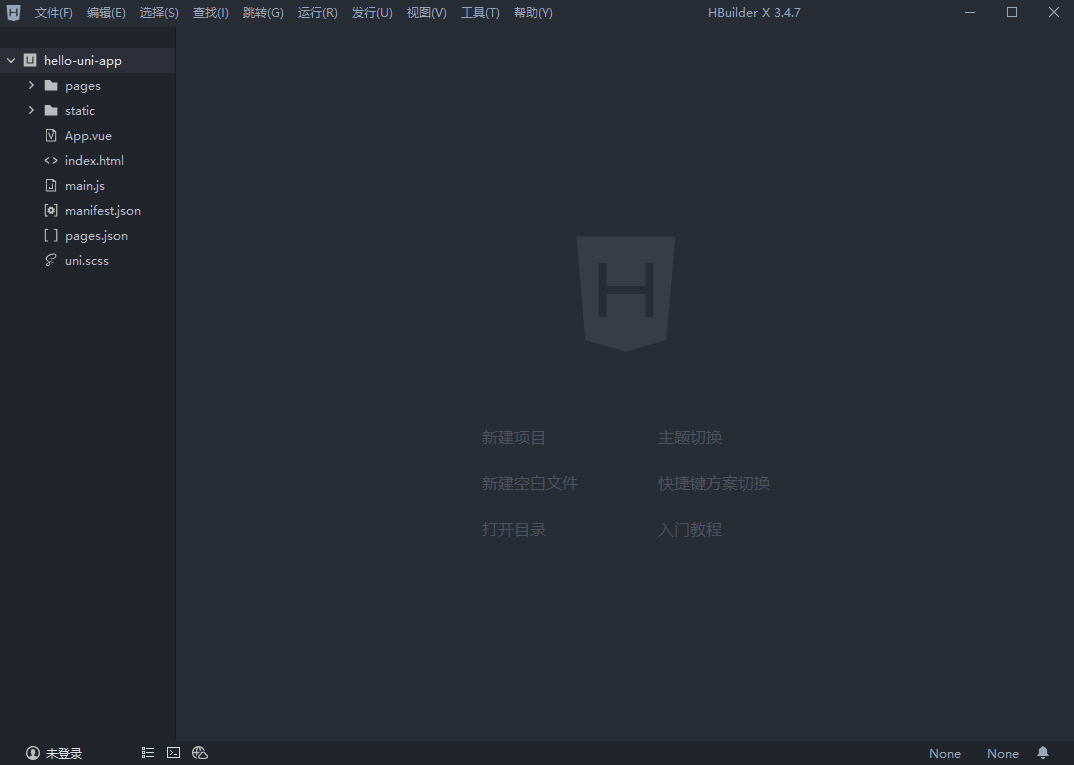
Task: Click the SCSS icon for uni.scss
Action: tap(51, 260)
